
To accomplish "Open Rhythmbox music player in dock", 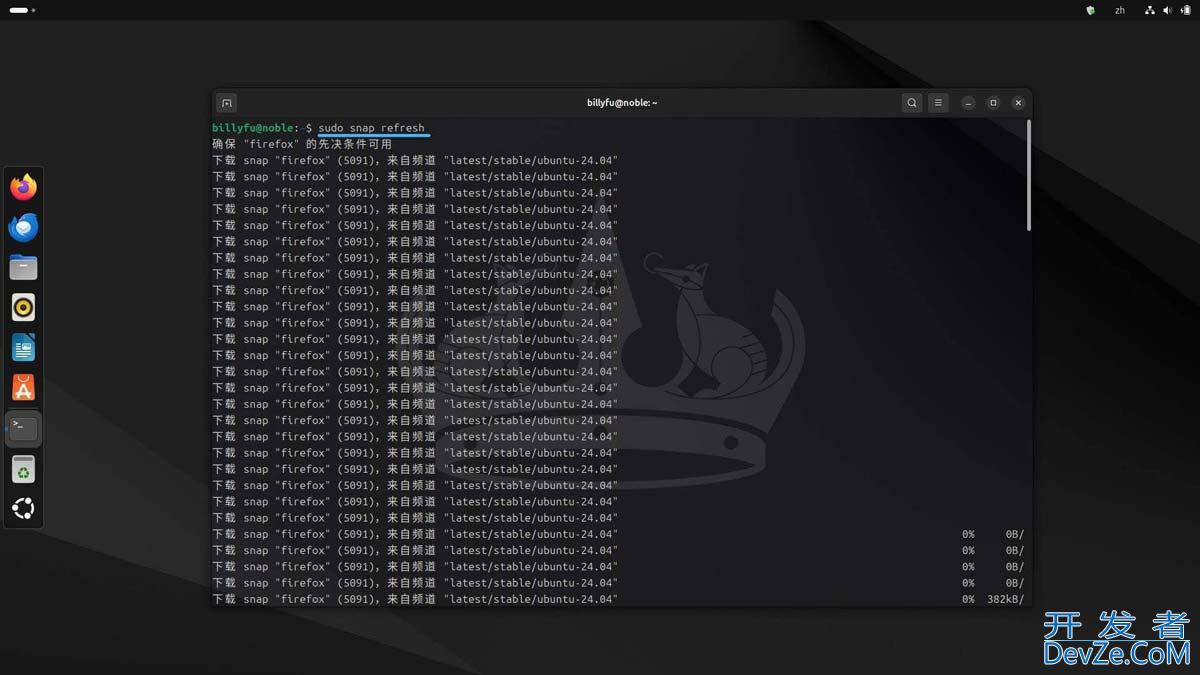I will click(x=23, y=307).
